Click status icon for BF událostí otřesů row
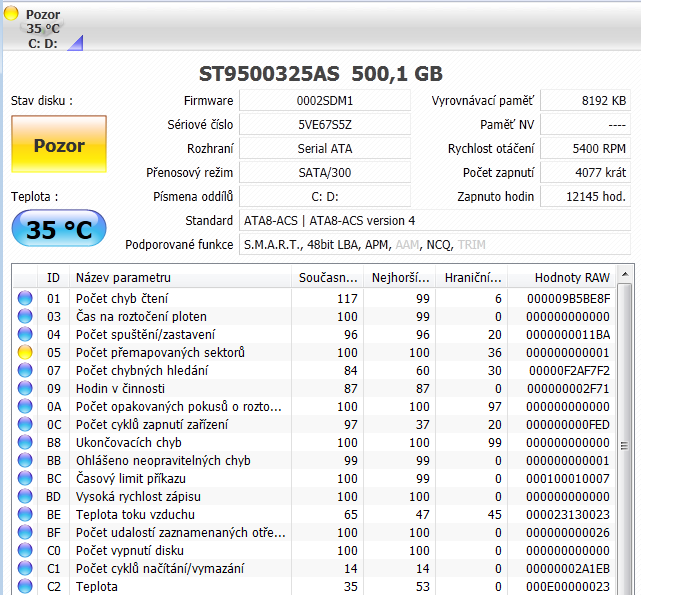The image size is (697, 595). [25, 532]
